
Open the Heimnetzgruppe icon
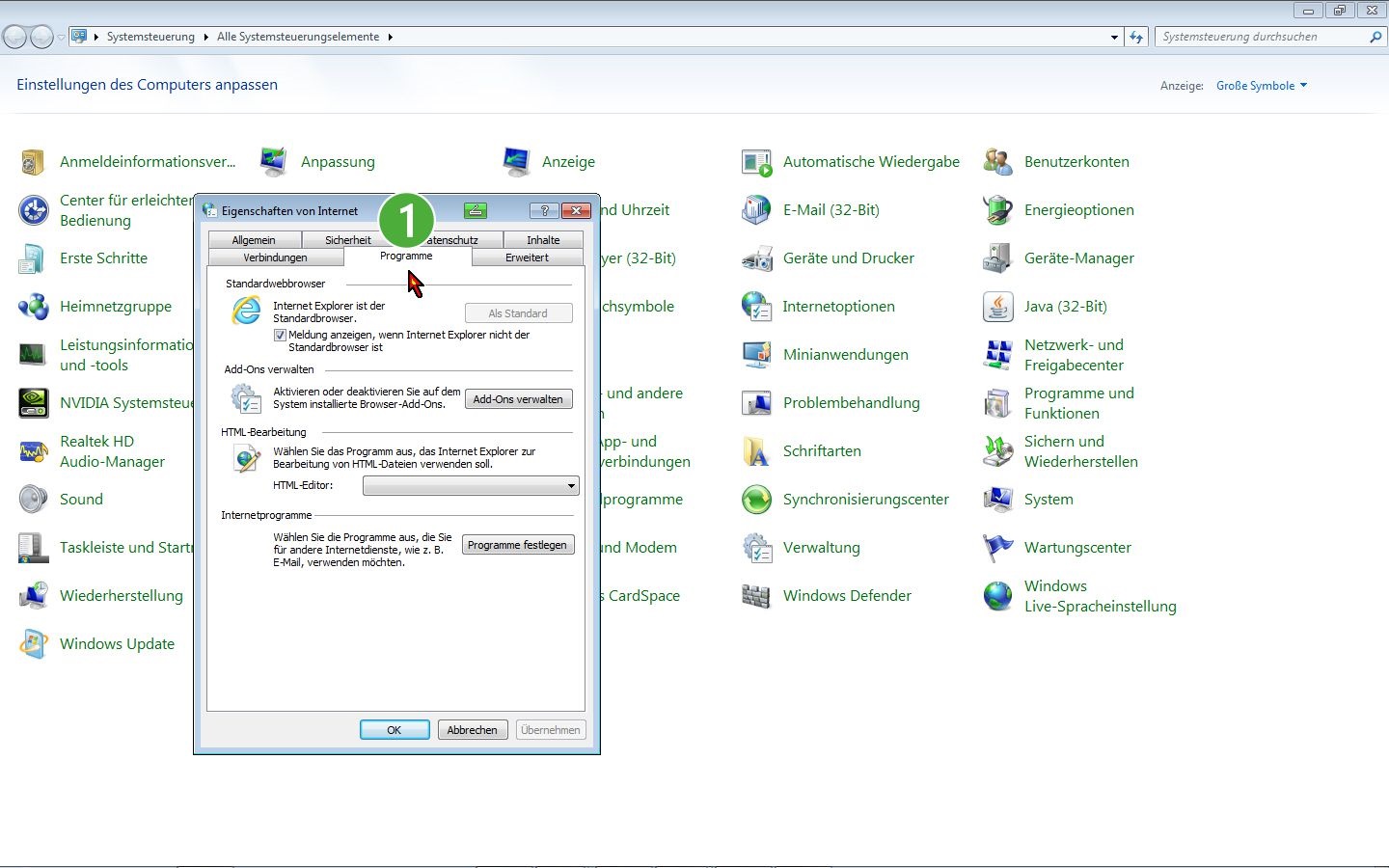pos(33,307)
